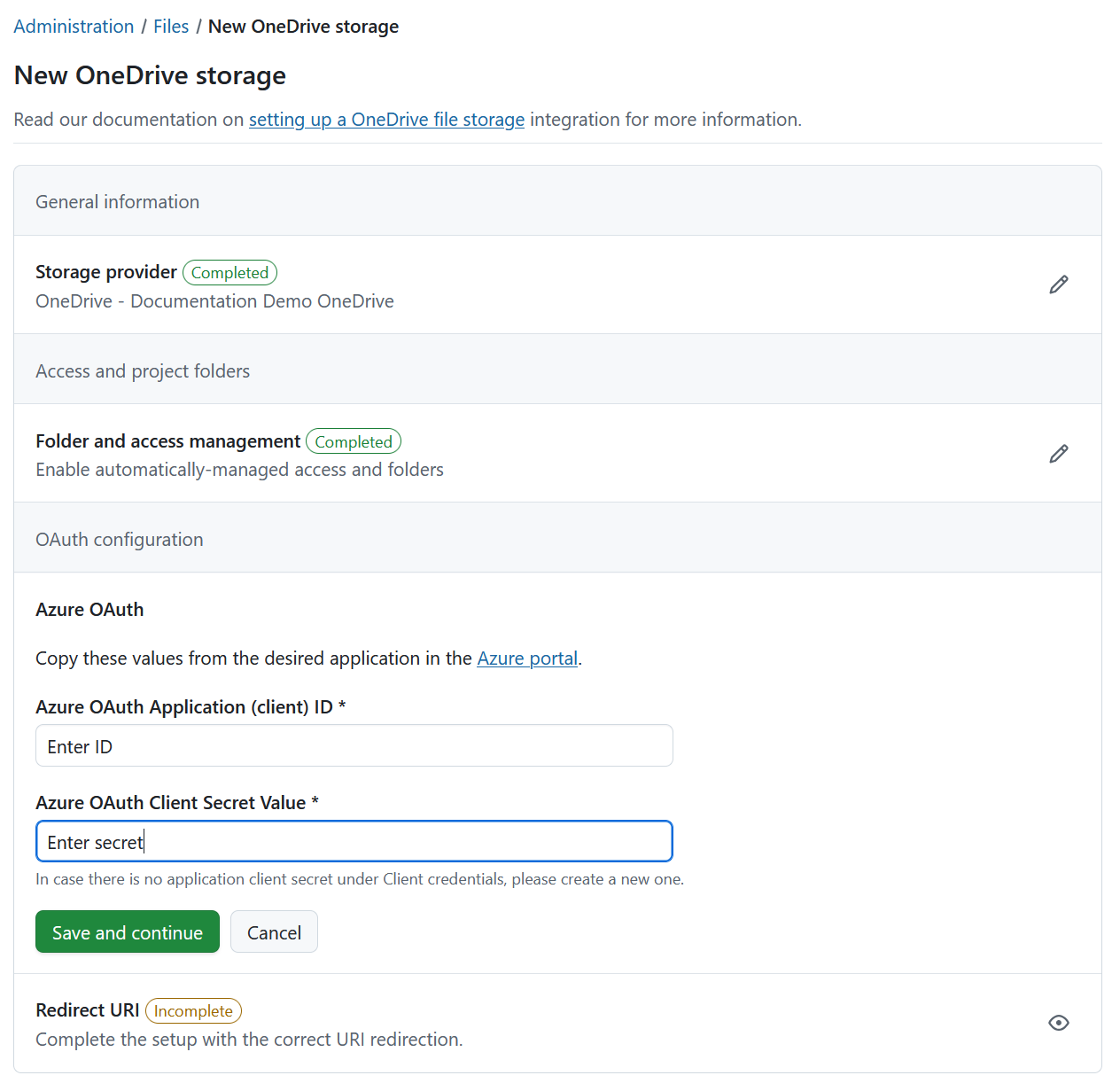Click the pencil icon next to Completed storage provider
This screenshot has height=1091, width=1120.
(1059, 284)
